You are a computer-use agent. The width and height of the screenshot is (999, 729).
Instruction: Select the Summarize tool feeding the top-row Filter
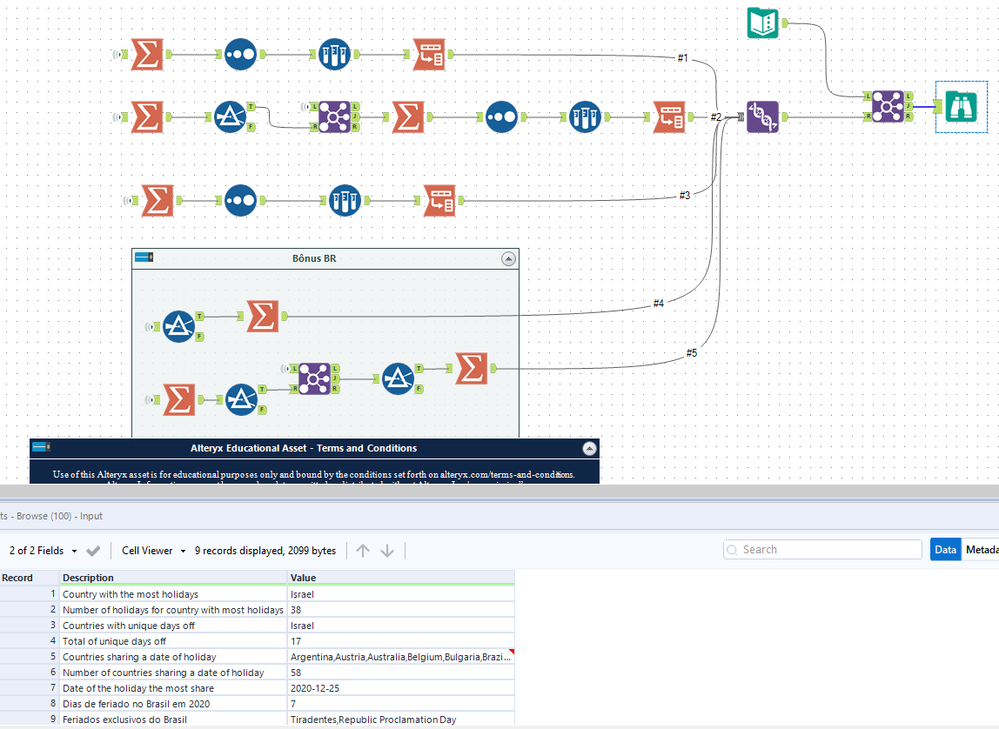pos(147,117)
